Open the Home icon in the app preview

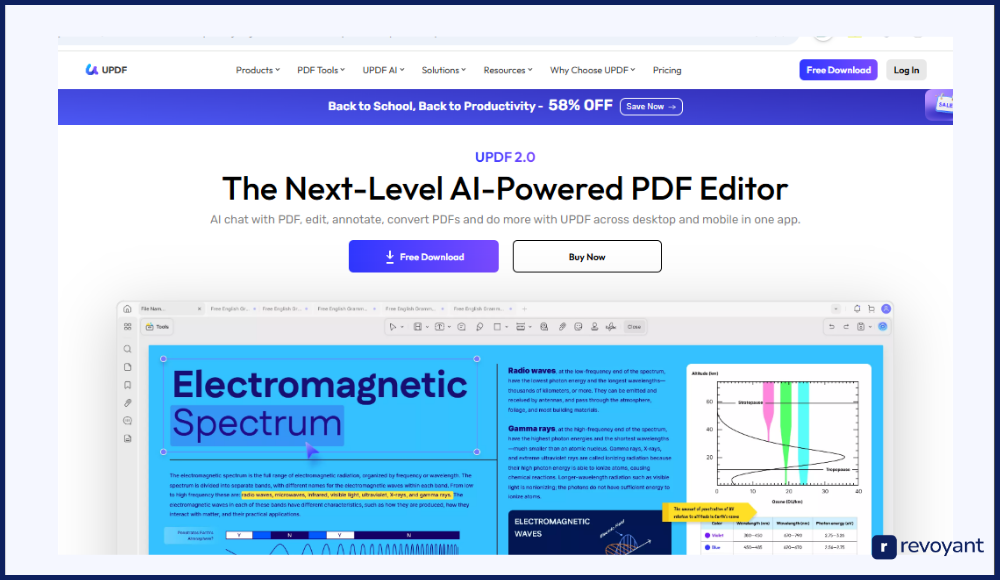tap(128, 309)
